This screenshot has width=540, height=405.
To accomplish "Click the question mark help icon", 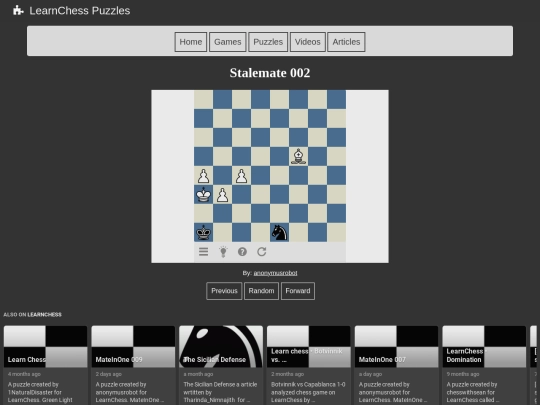I will tap(242, 252).
